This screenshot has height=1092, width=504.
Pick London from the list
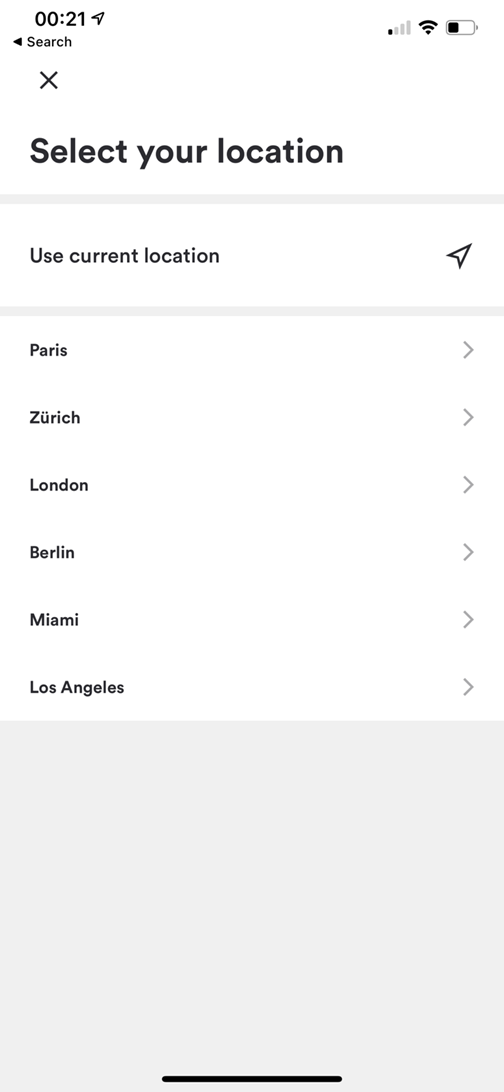coord(252,485)
